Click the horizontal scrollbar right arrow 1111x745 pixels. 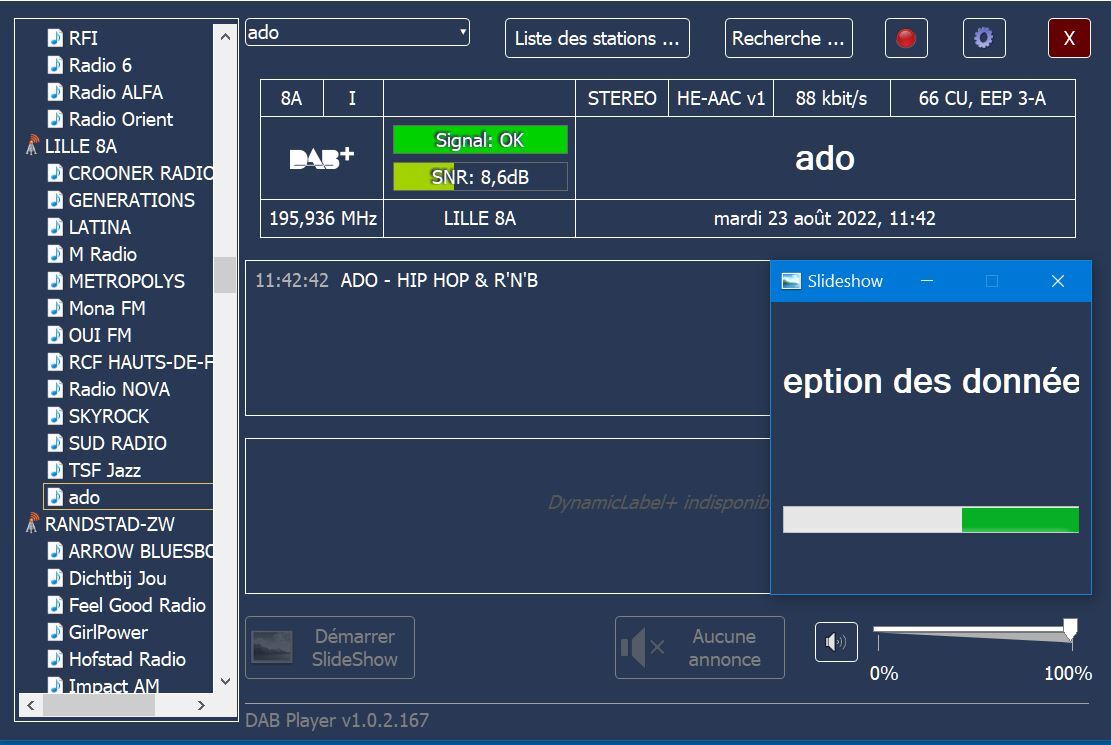[x=201, y=705]
